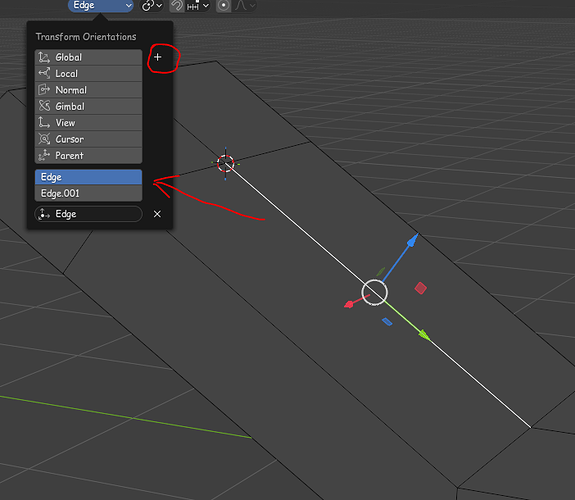The image size is (575, 500).
Task: Click the Transform Orientations heading text
Action: coord(86,37)
